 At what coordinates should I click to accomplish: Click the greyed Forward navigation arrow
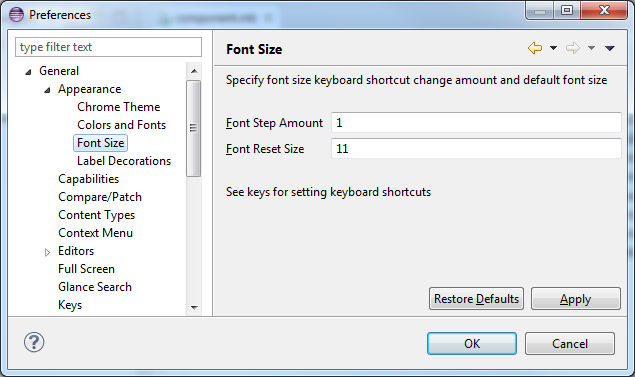[573, 48]
